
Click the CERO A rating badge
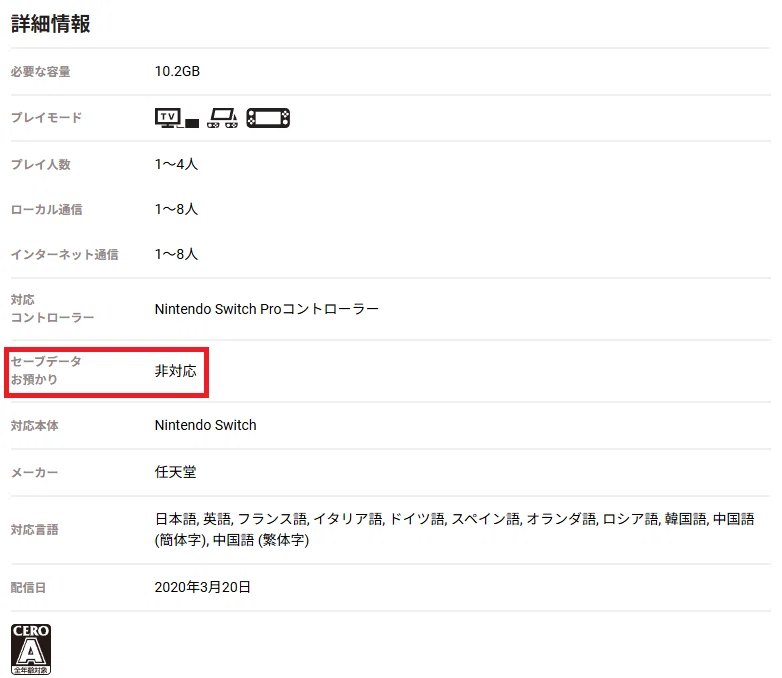coord(31,650)
